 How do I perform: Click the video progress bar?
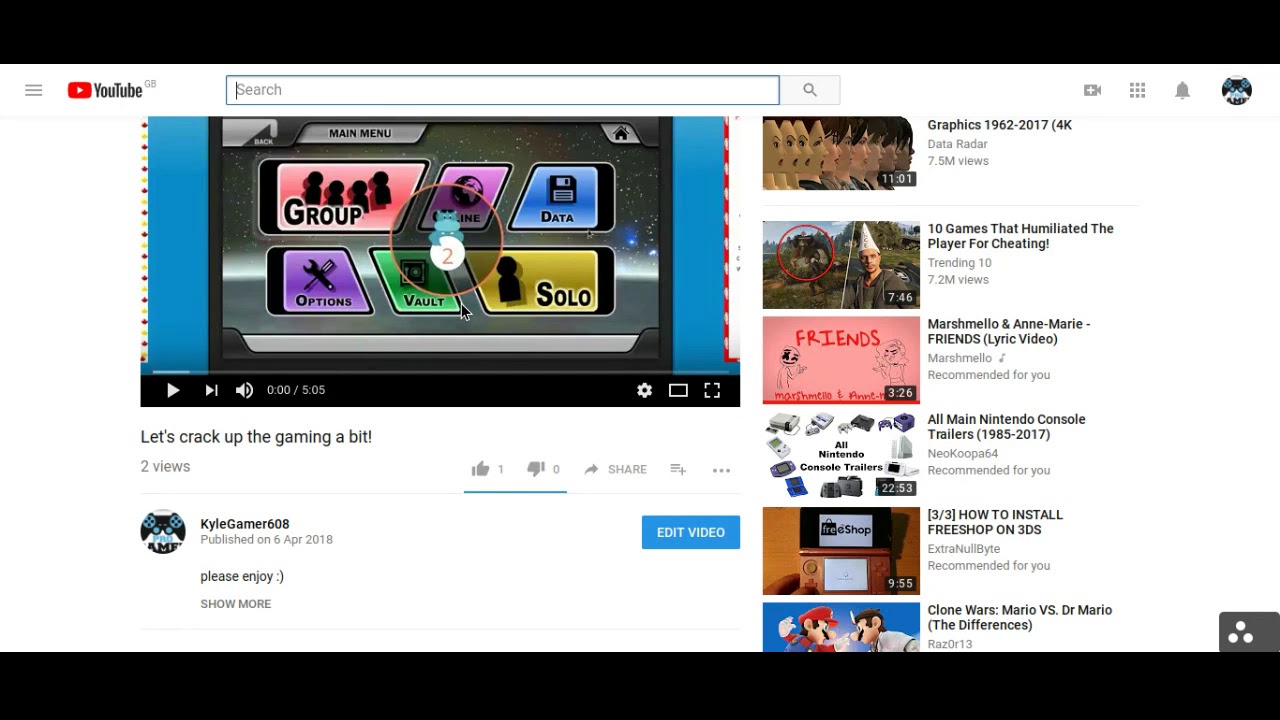(x=440, y=372)
